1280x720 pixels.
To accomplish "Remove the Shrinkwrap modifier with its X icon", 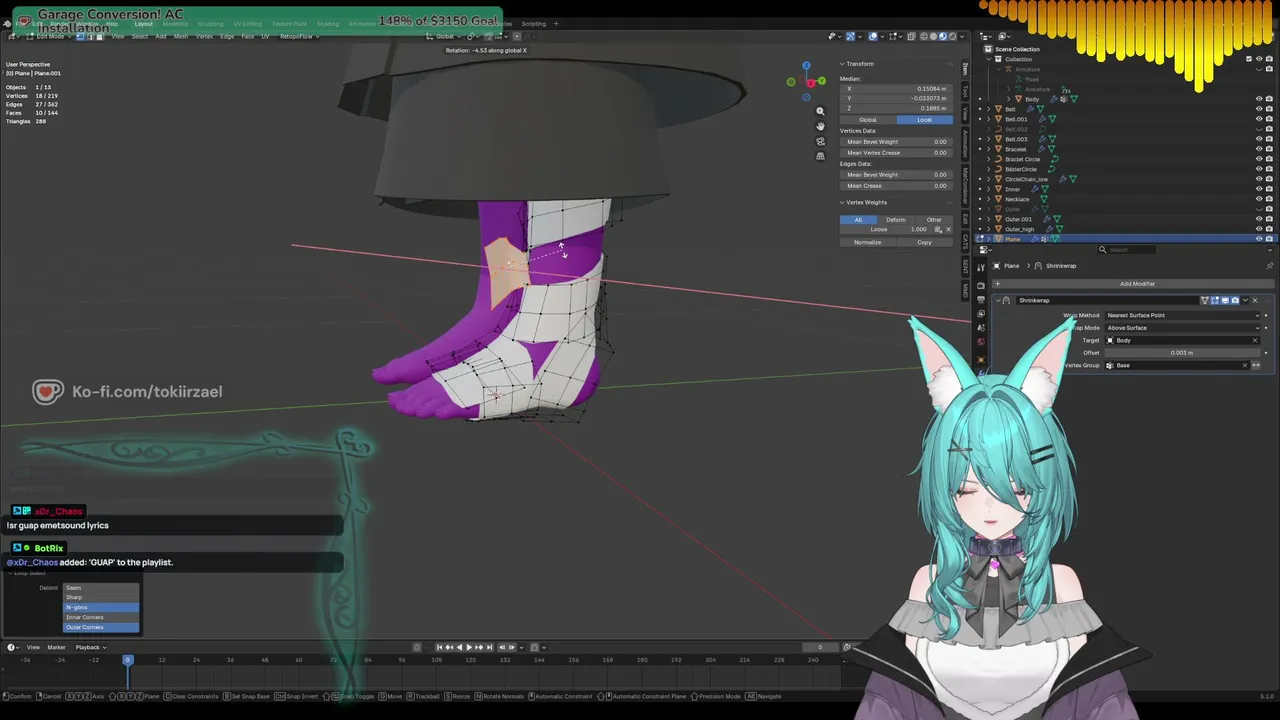I will (x=1255, y=300).
